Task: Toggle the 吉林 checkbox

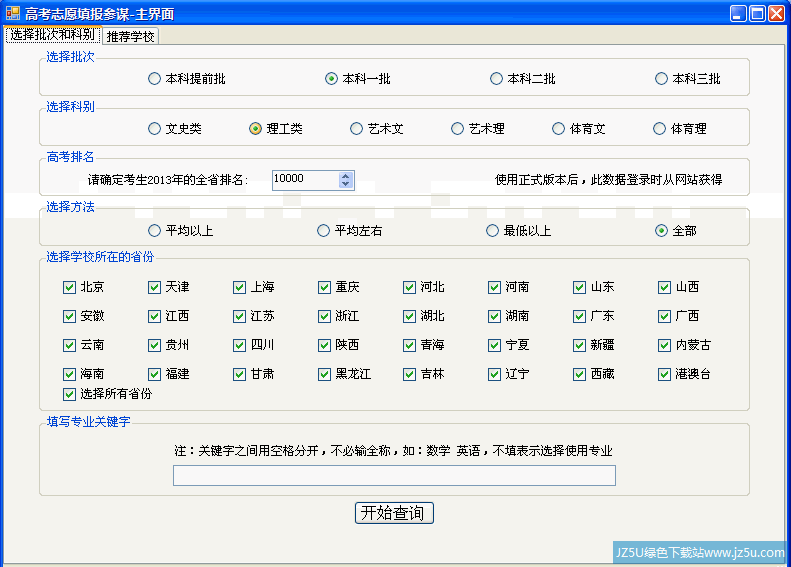Action: pos(409,374)
